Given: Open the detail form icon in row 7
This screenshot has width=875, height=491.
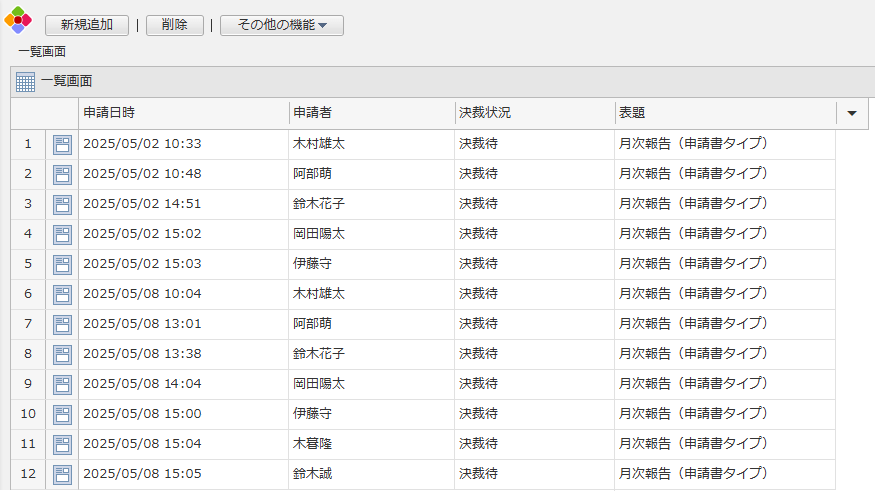Looking at the screenshot, I should pos(62,324).
